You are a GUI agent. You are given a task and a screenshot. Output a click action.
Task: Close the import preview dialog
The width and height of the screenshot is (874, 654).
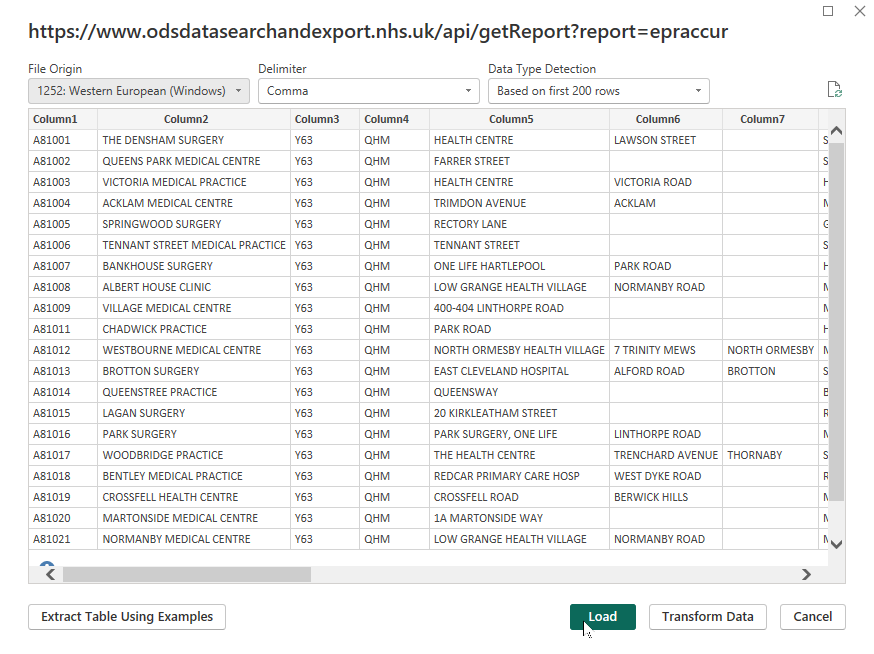[x=859, y=11]
